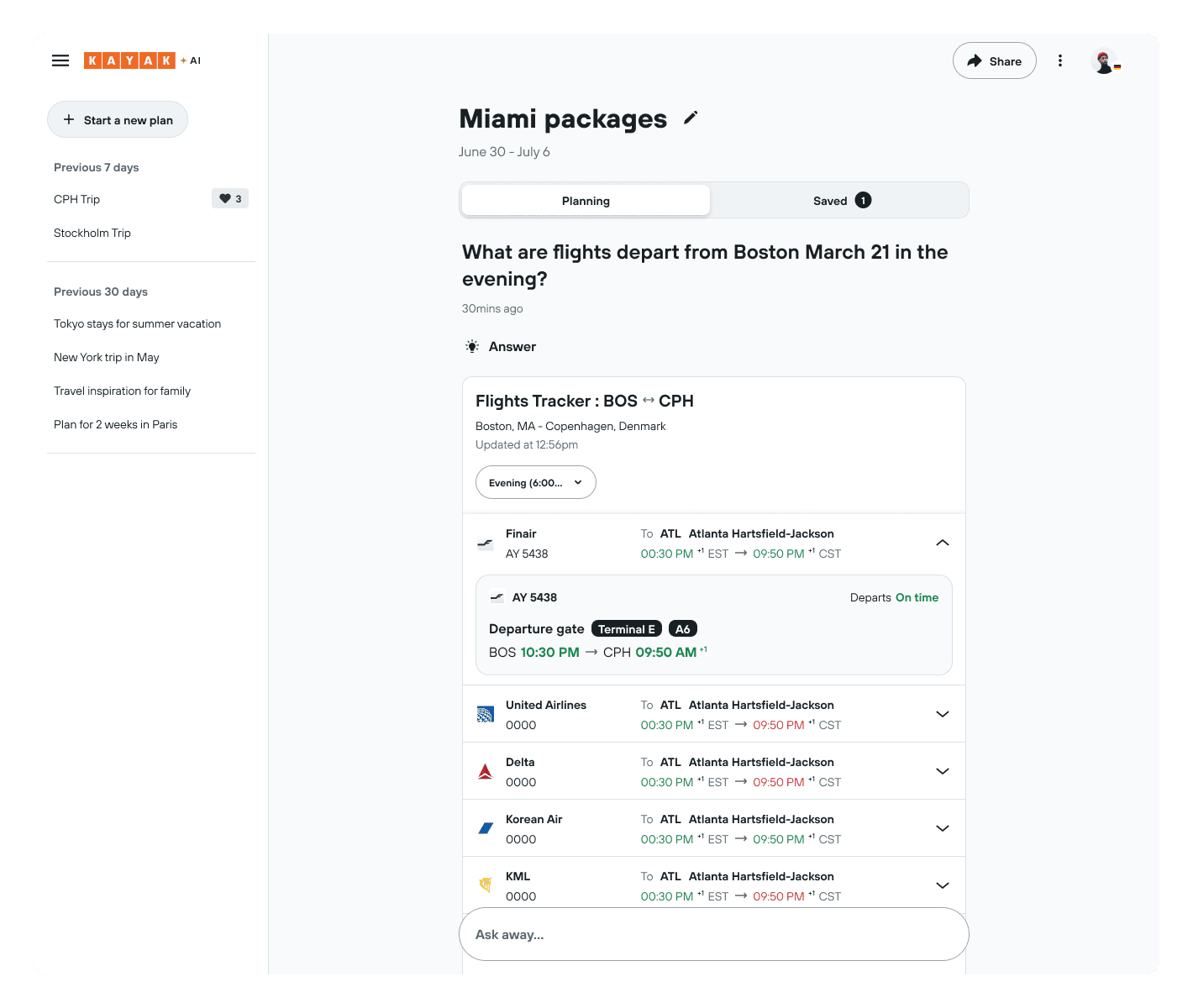
Task: Open the Stockholm Trip plan
Action: coord(92,233)
